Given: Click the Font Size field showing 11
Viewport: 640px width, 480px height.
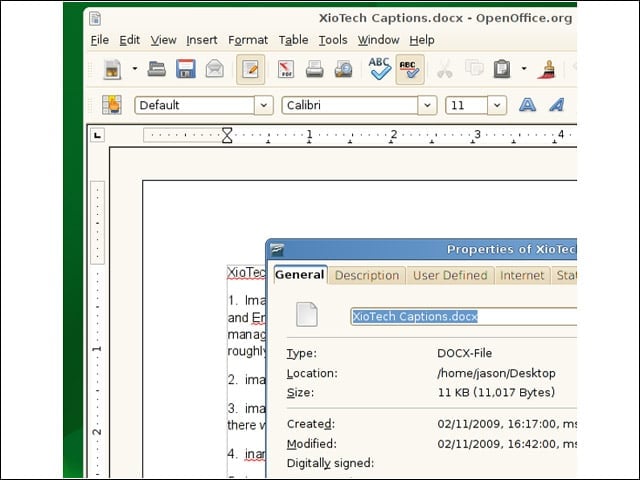Looking at the screenshot, I should [467, 105].
